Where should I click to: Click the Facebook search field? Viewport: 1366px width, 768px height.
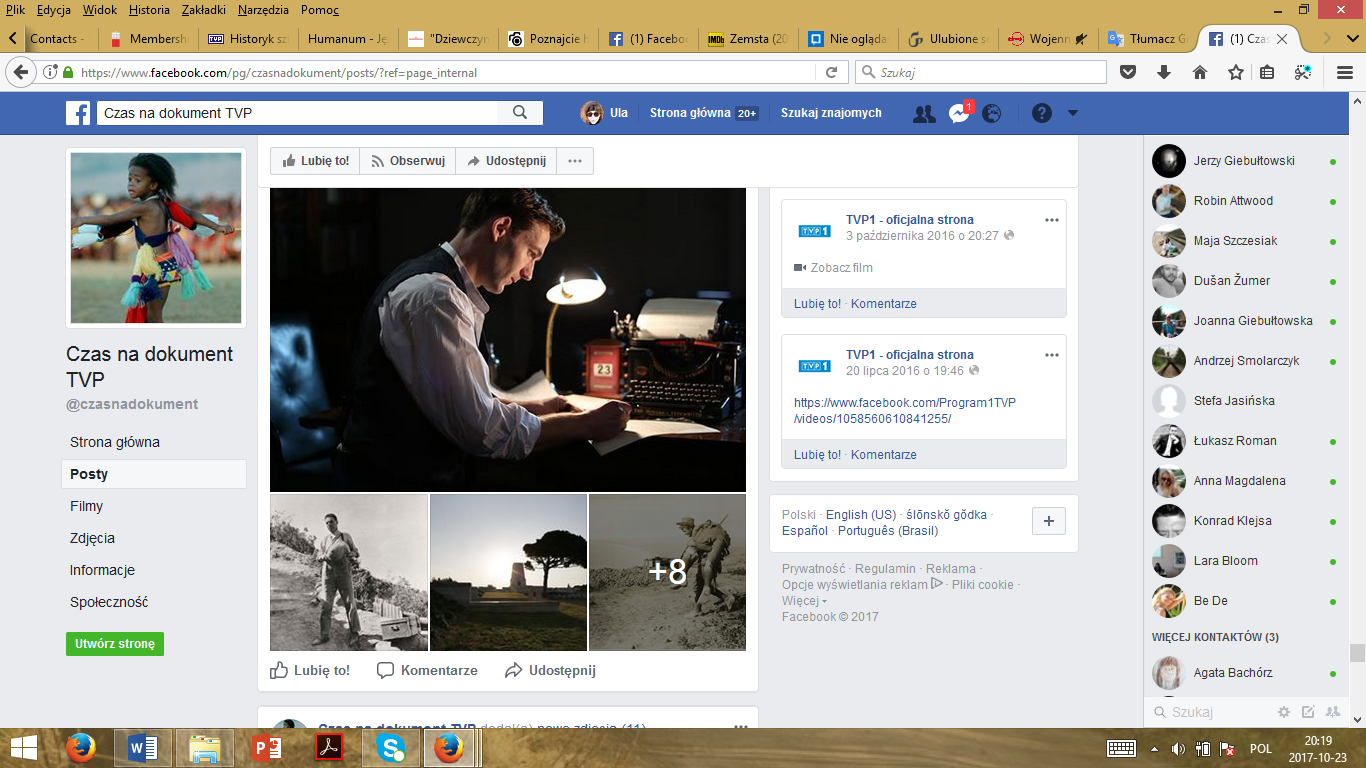(x=297, y=113)
